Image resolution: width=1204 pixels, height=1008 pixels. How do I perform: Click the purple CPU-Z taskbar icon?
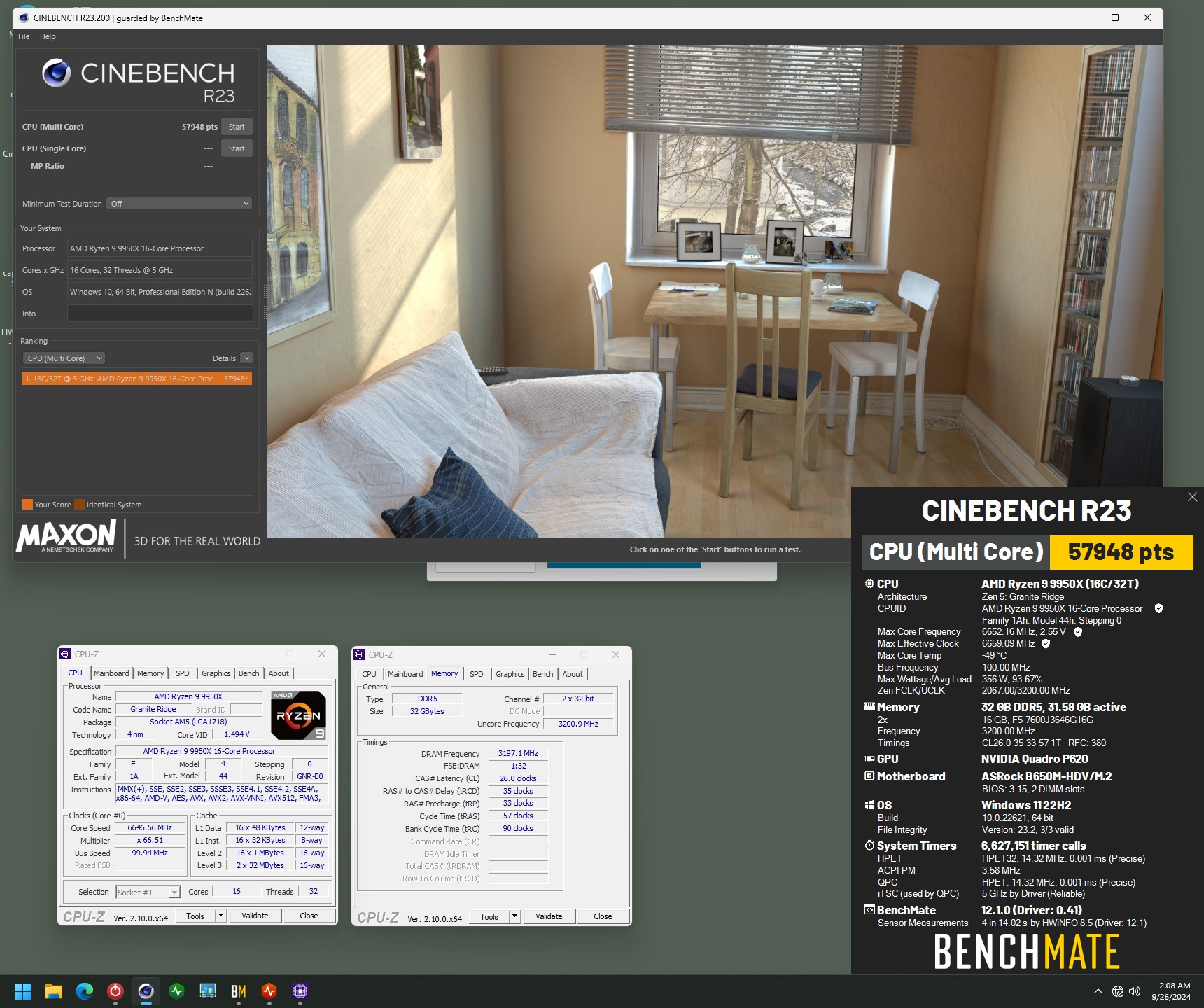tap(300, 991)
